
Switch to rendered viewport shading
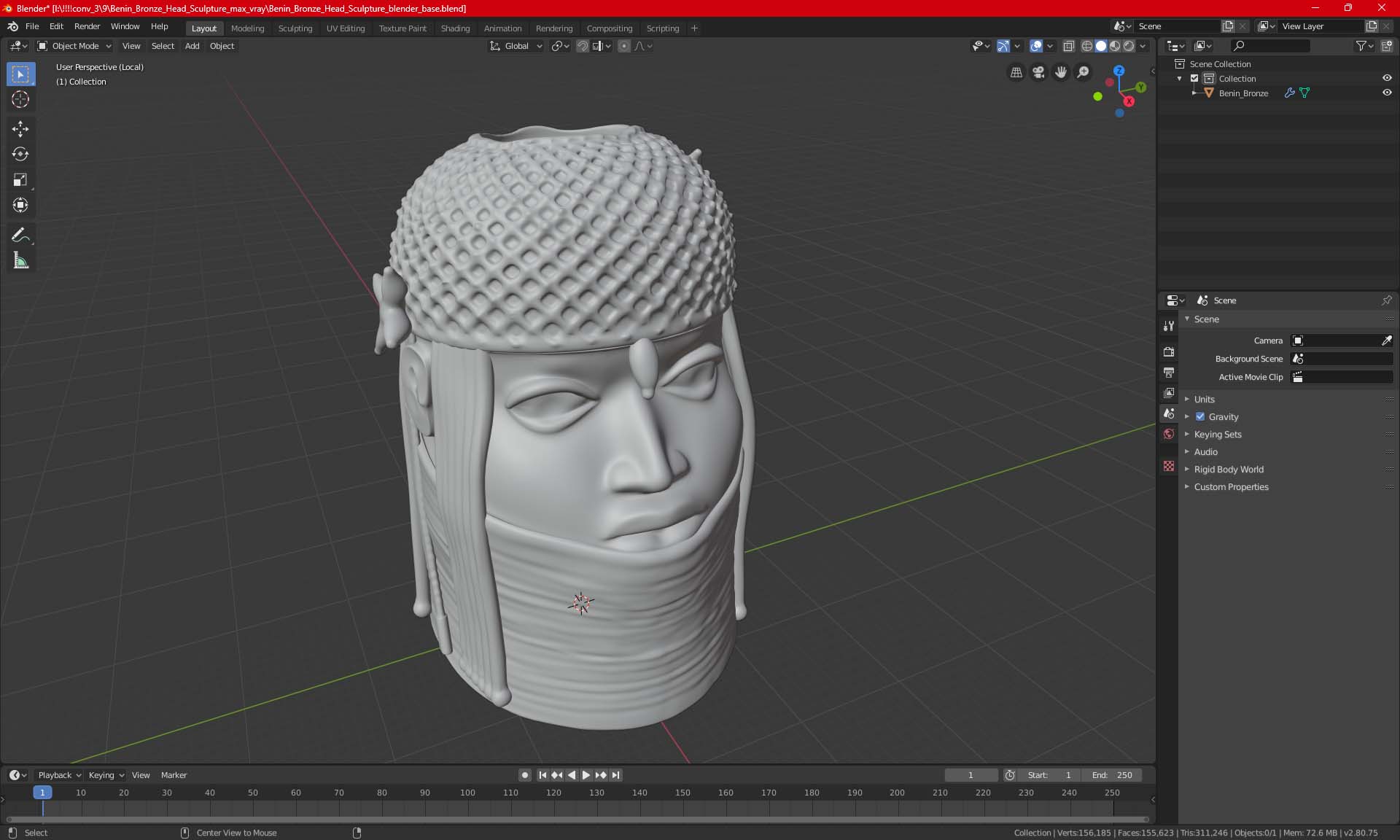pyautogui.click(x=1129, y=46)
